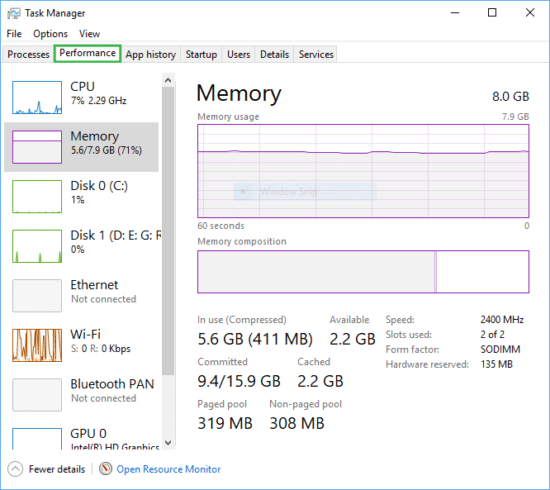Open the File menu
Image resolution: width=550 pixels, height=490 pixels.
coord(14,34)
